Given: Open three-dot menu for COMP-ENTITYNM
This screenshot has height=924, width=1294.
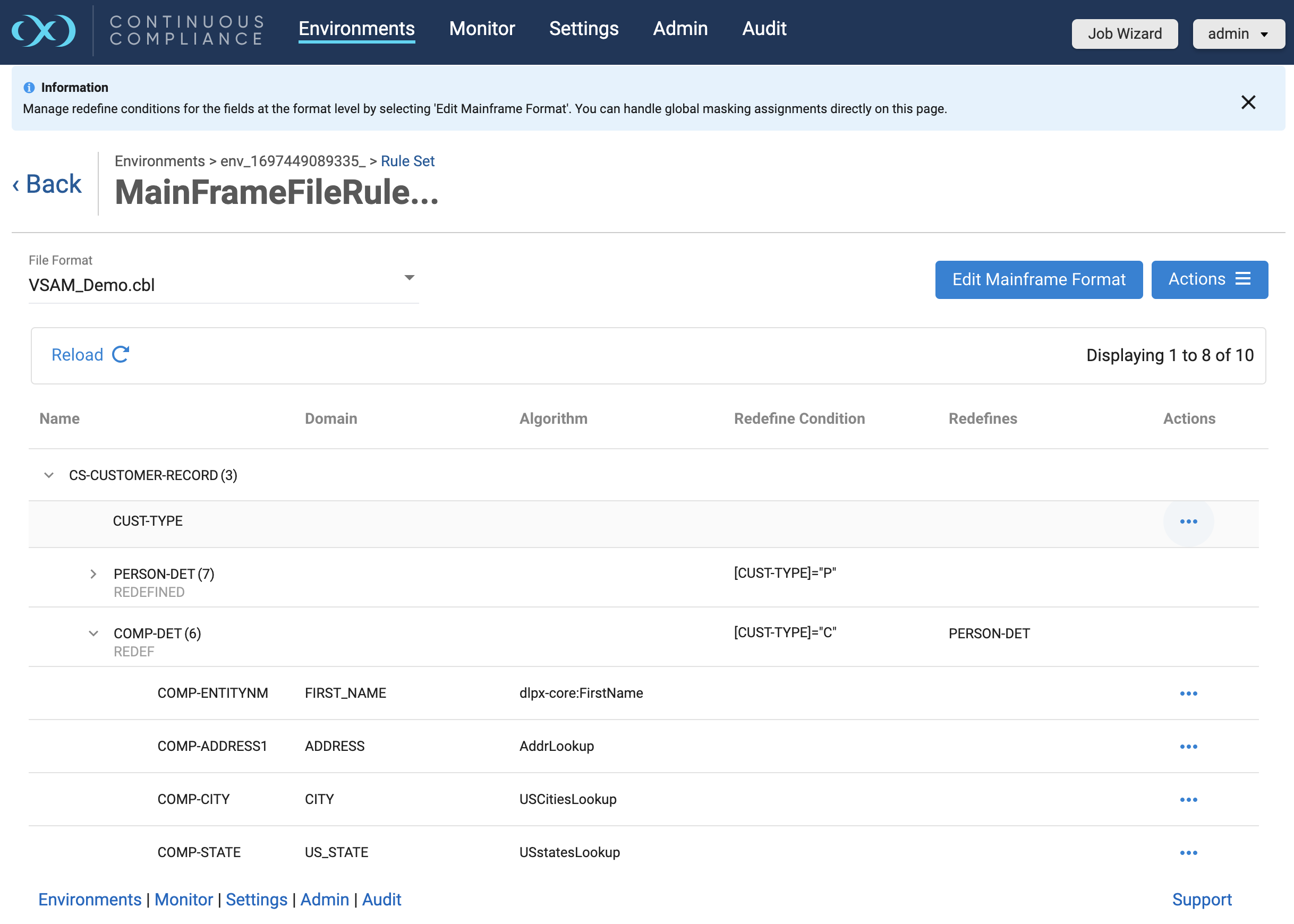Looking at the screenshot, I should (x=1188, y=693).
